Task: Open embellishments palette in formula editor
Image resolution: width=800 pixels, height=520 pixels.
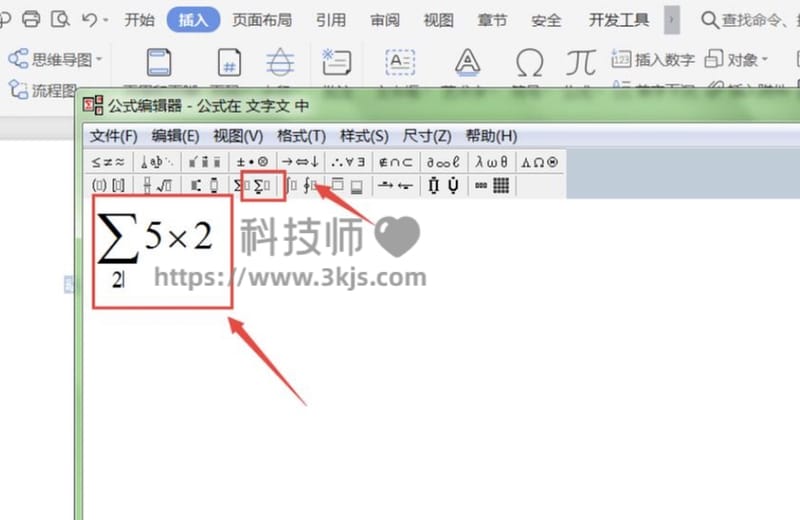Action: click(x=205, y=162)
